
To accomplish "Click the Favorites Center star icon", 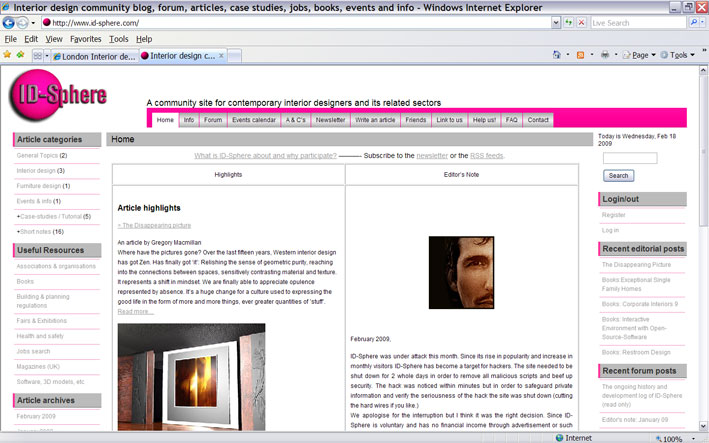I will click(7, 55).
